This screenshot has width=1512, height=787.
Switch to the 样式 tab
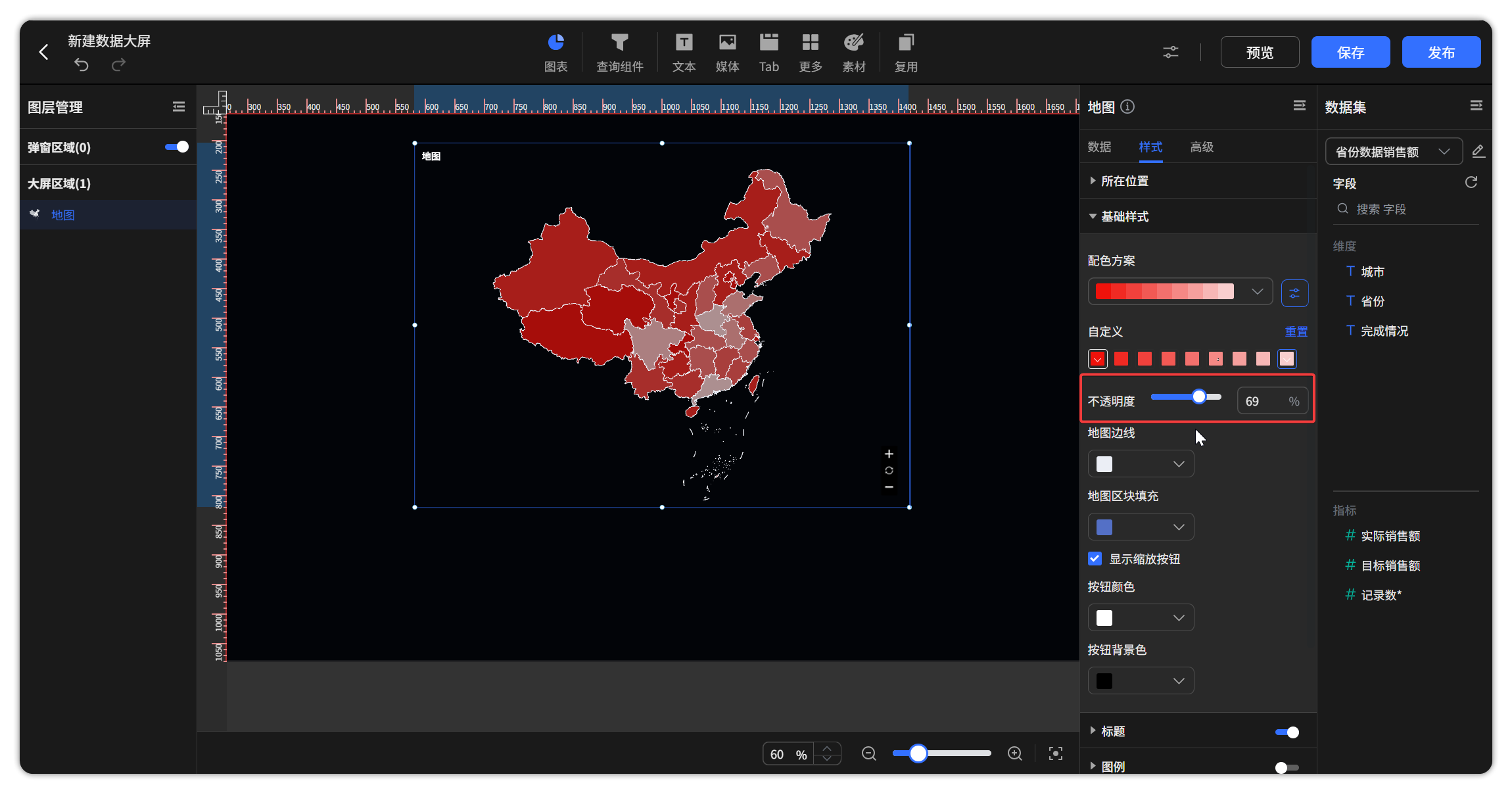click(x=1150, y=147)
